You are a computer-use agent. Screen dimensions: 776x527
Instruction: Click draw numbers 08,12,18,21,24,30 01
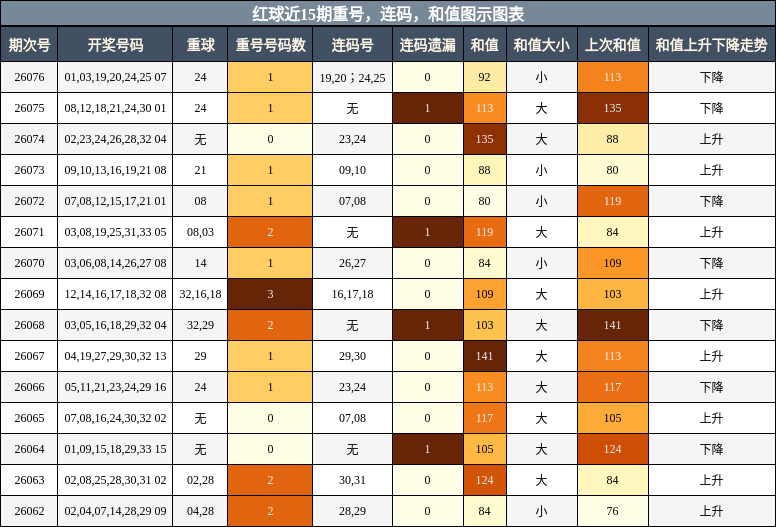[x=115, y=108]
